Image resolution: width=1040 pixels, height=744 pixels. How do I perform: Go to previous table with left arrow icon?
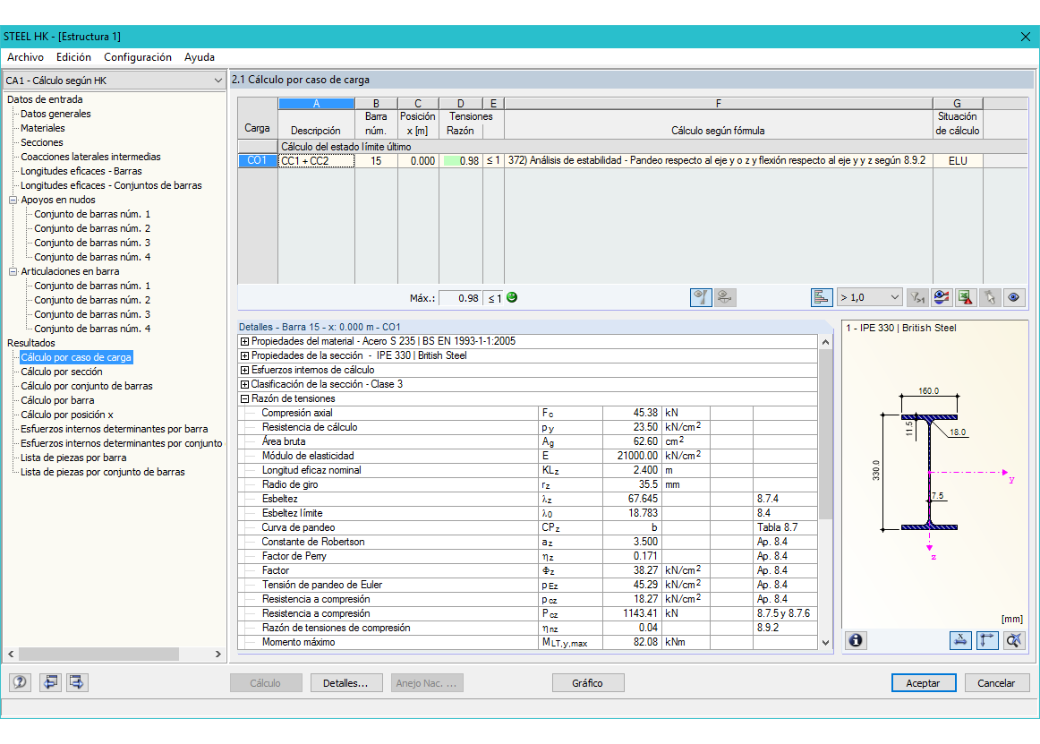[x=50, y=682]
